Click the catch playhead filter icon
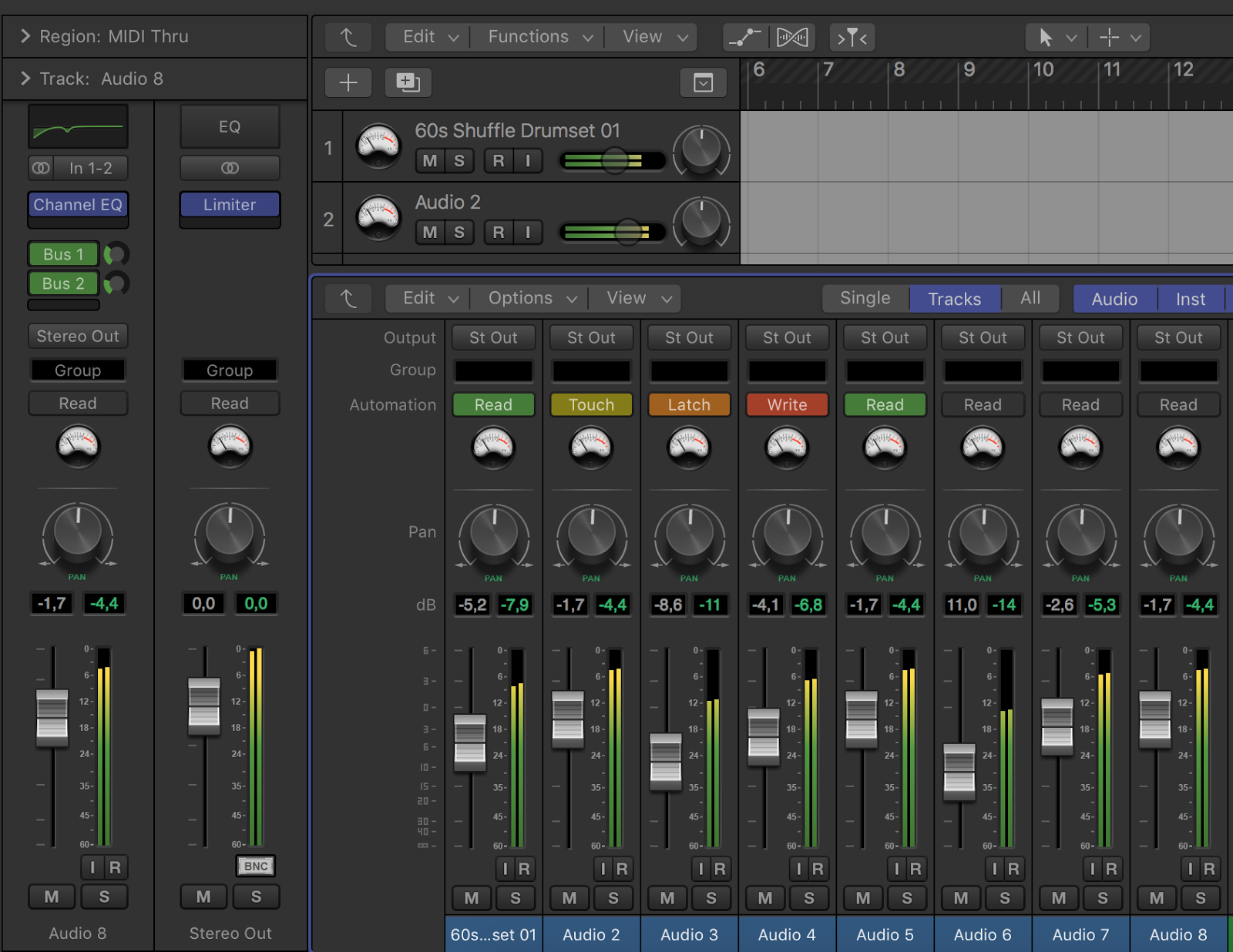Image resolution: width=1233 pixels, height=952 pixels. [x=851, y=36]
